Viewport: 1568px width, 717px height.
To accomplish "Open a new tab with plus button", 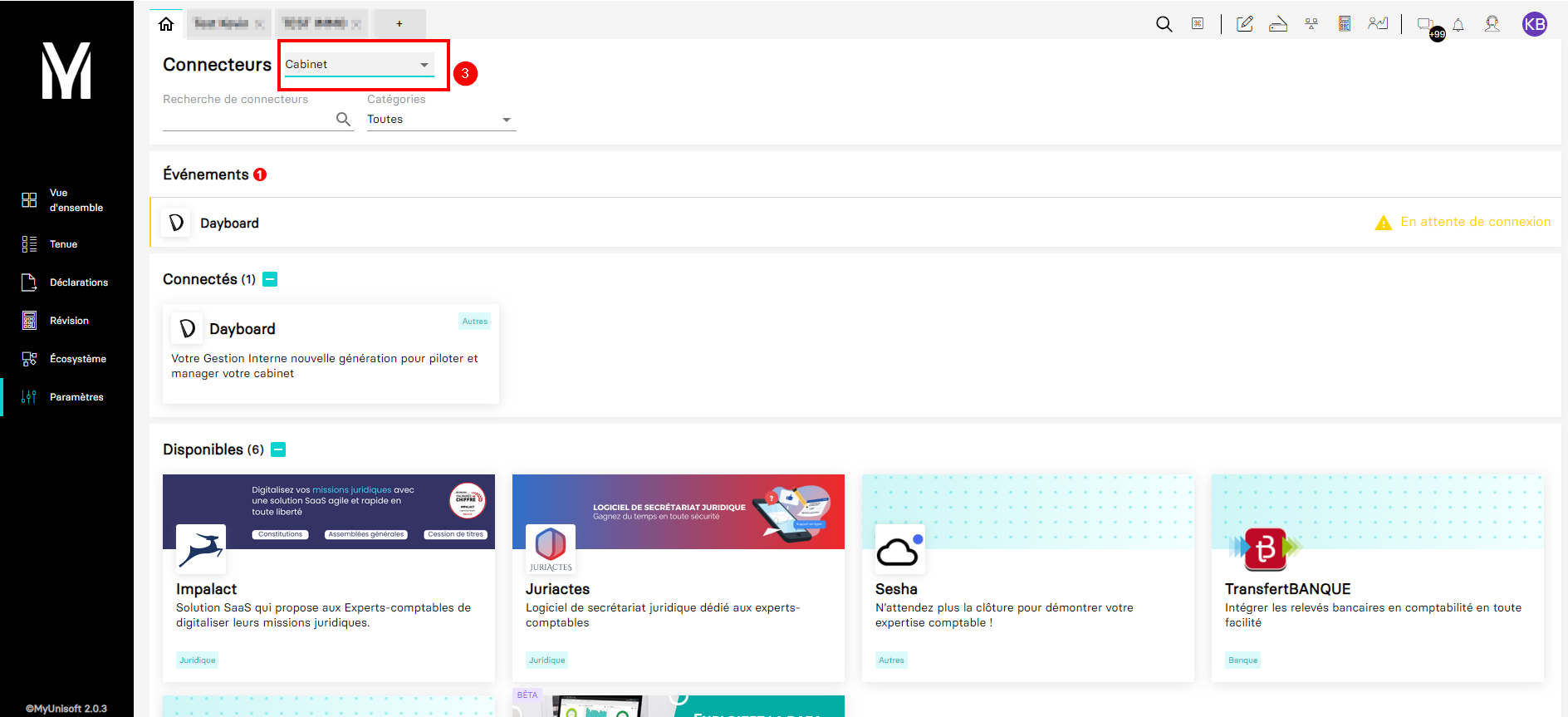I will coord(399,24).
